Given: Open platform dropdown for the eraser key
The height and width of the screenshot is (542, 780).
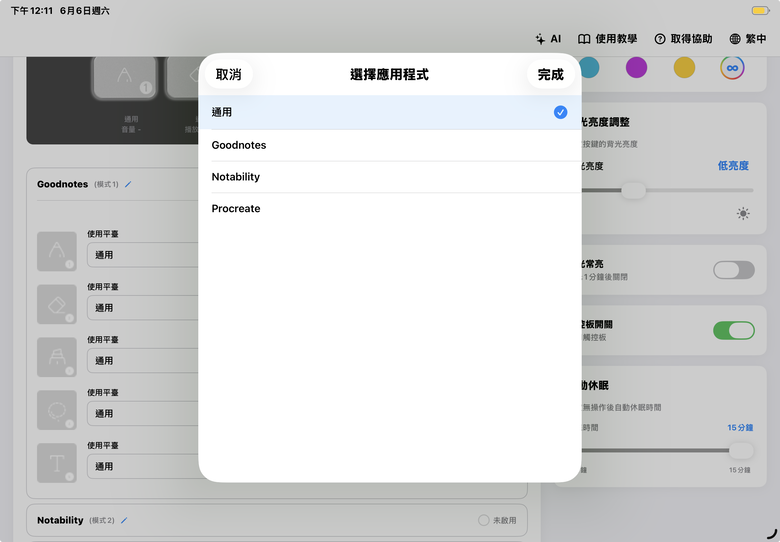Looking at the screenshot, I should click(143, 308).
